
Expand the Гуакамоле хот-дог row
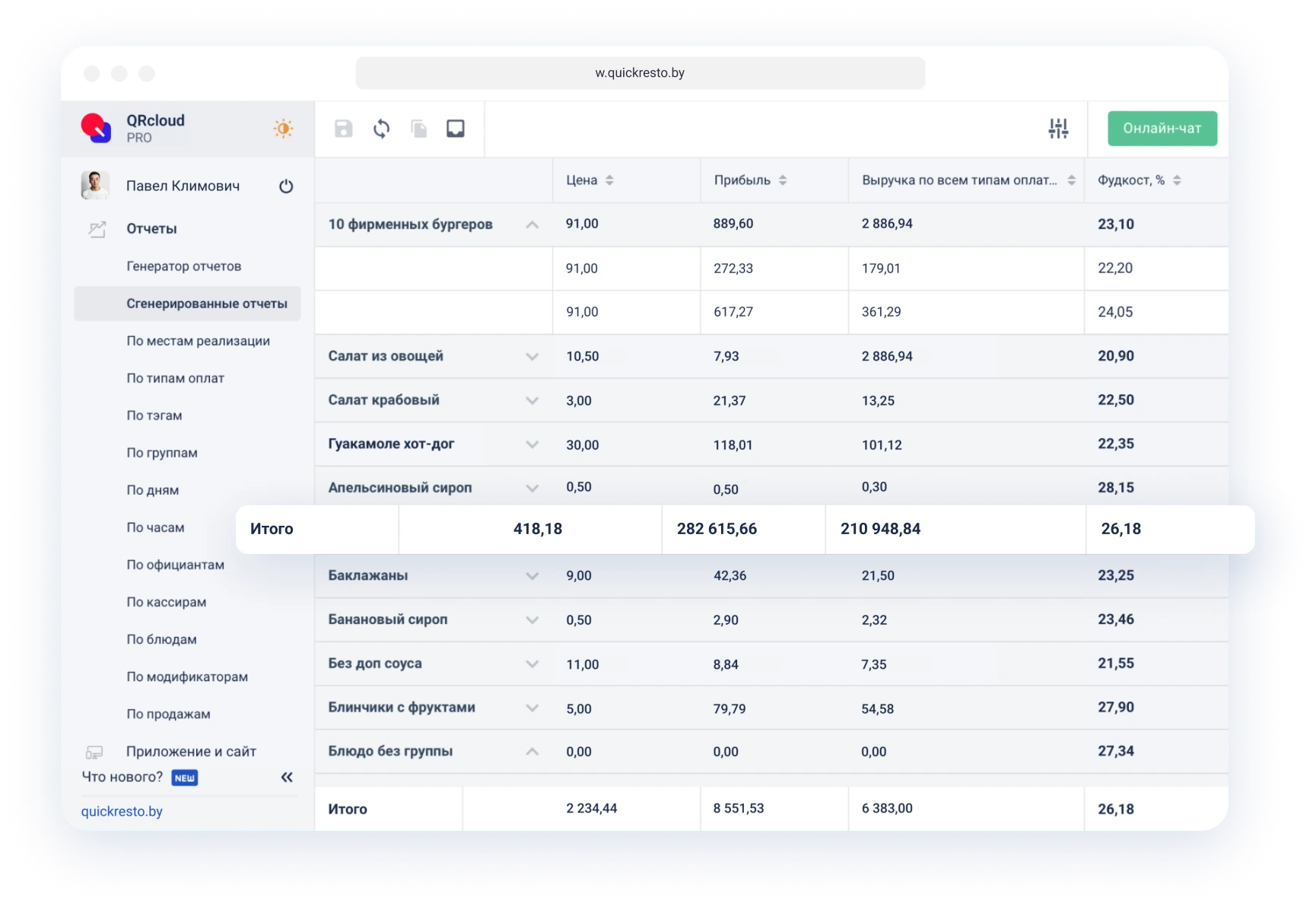532,444
